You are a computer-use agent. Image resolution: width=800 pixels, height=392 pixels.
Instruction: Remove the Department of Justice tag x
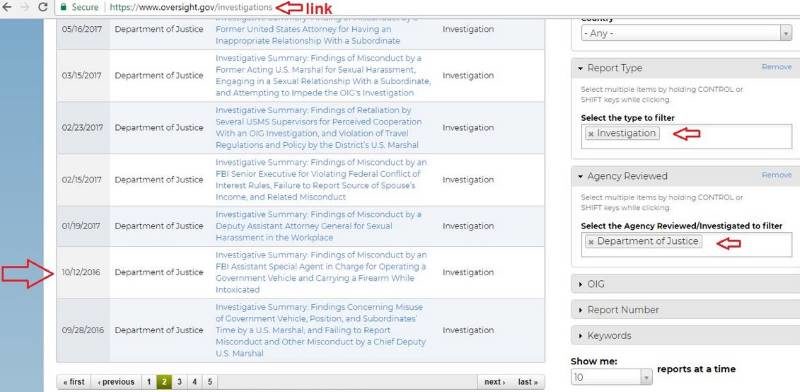pos(591,242)
